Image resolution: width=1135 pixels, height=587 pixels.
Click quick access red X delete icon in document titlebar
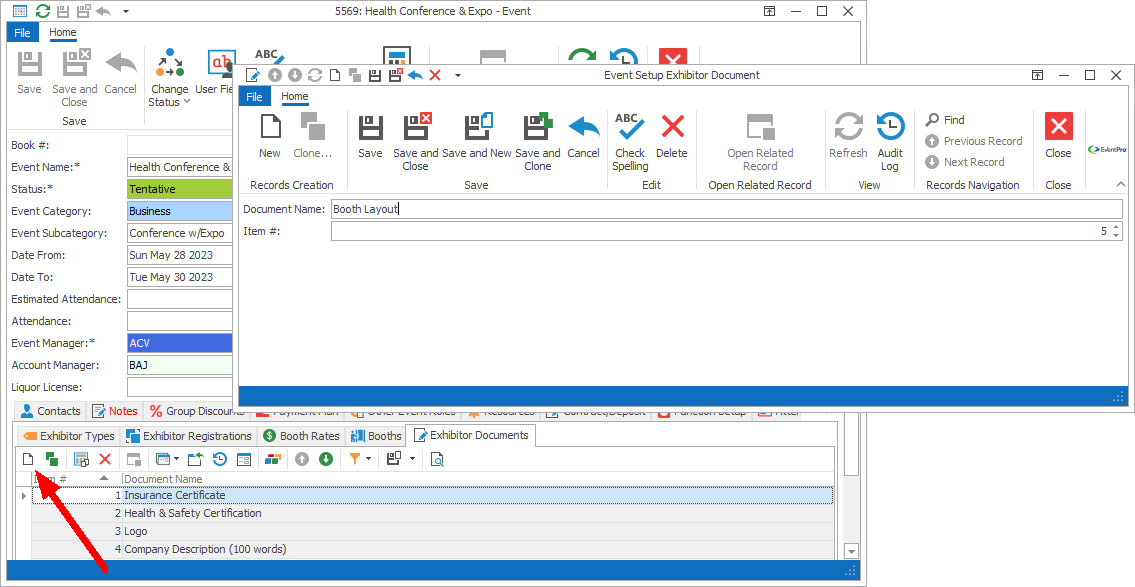click(435, 75)
